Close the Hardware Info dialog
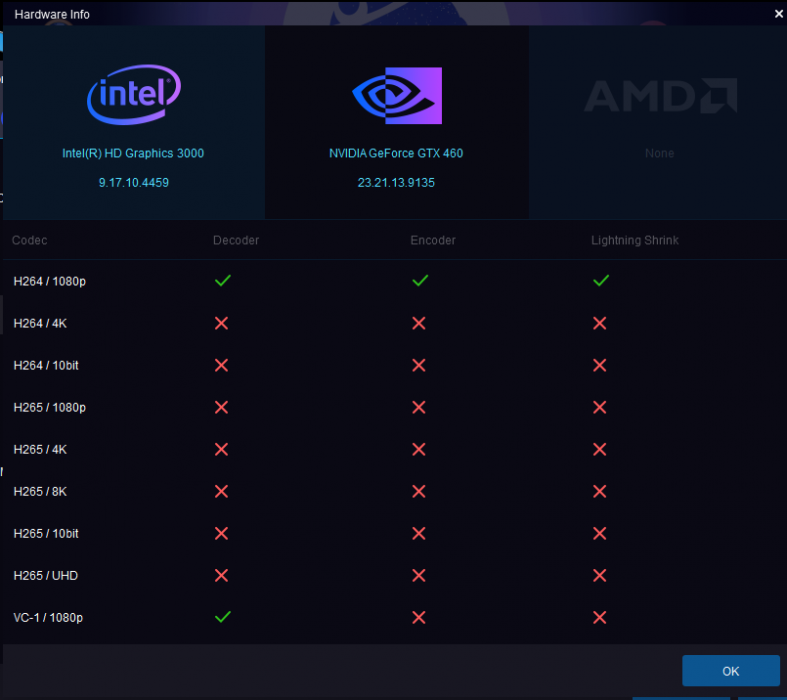The height and width of the screenshot is (700, 787). (778, 14)
